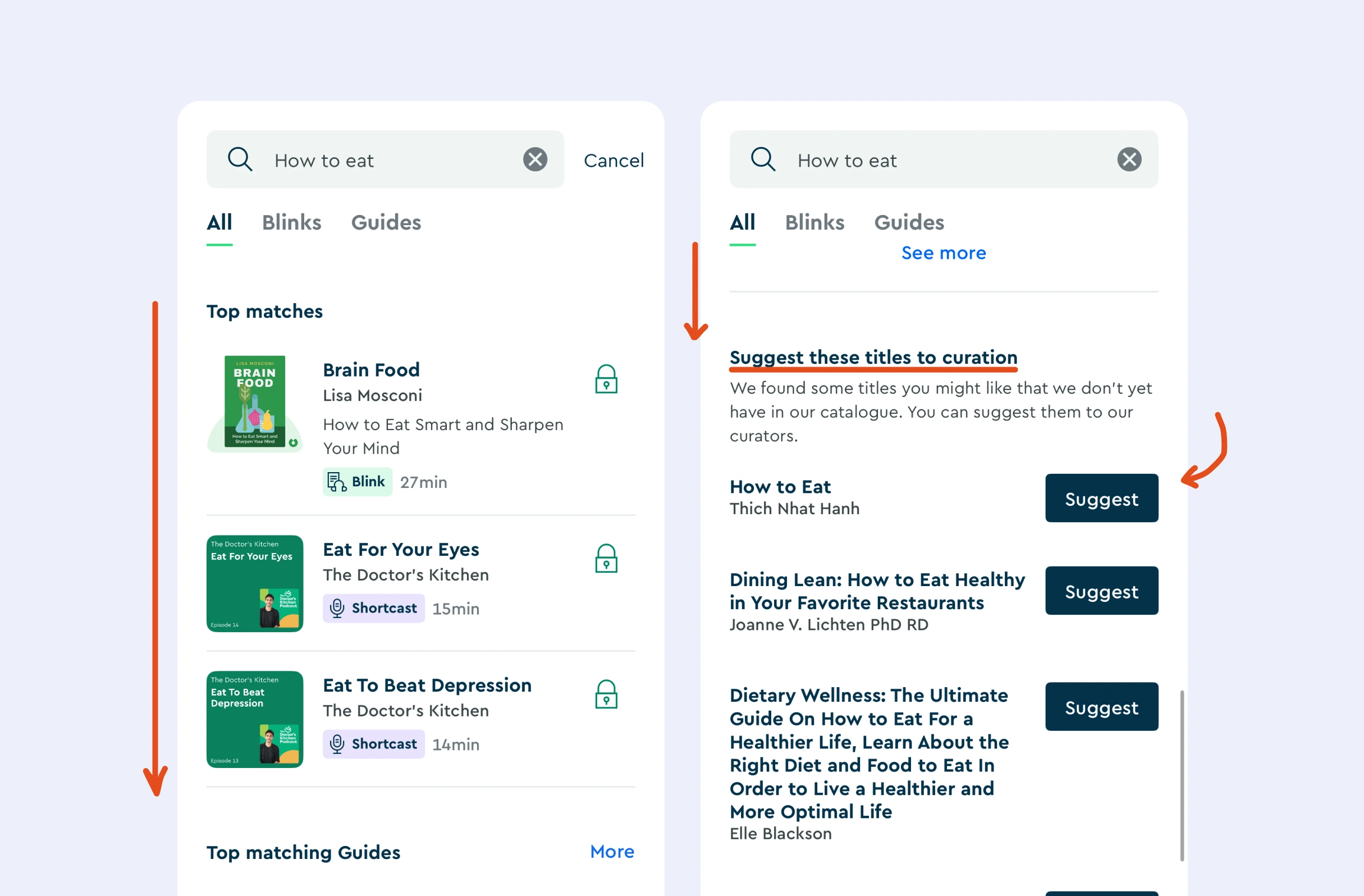Open the Eat To Beat Depression title

(x=427, y=685)
